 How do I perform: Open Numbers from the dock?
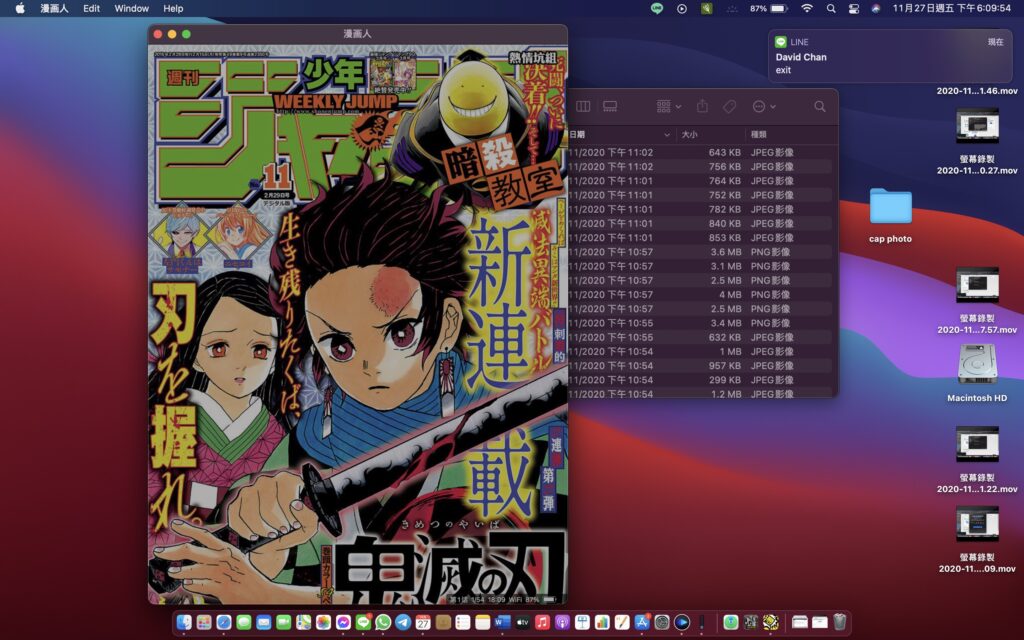[602, 622]
